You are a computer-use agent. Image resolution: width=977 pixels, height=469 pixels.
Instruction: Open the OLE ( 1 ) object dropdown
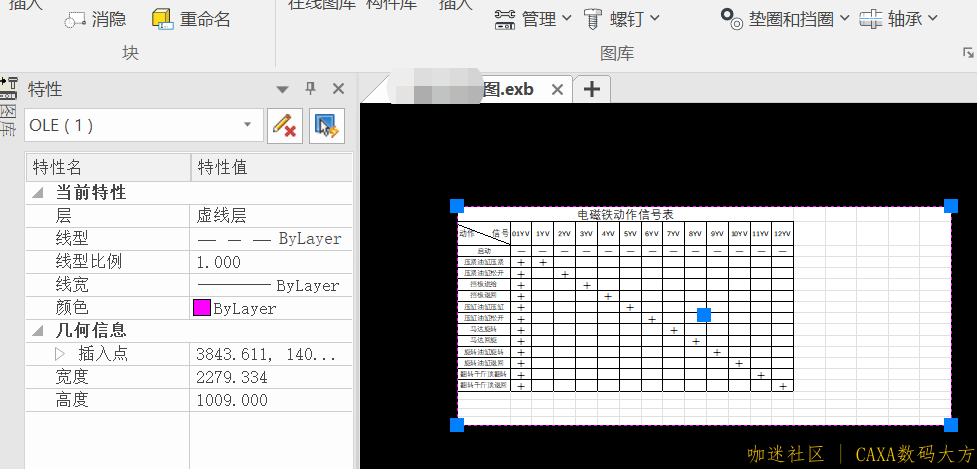247,125
